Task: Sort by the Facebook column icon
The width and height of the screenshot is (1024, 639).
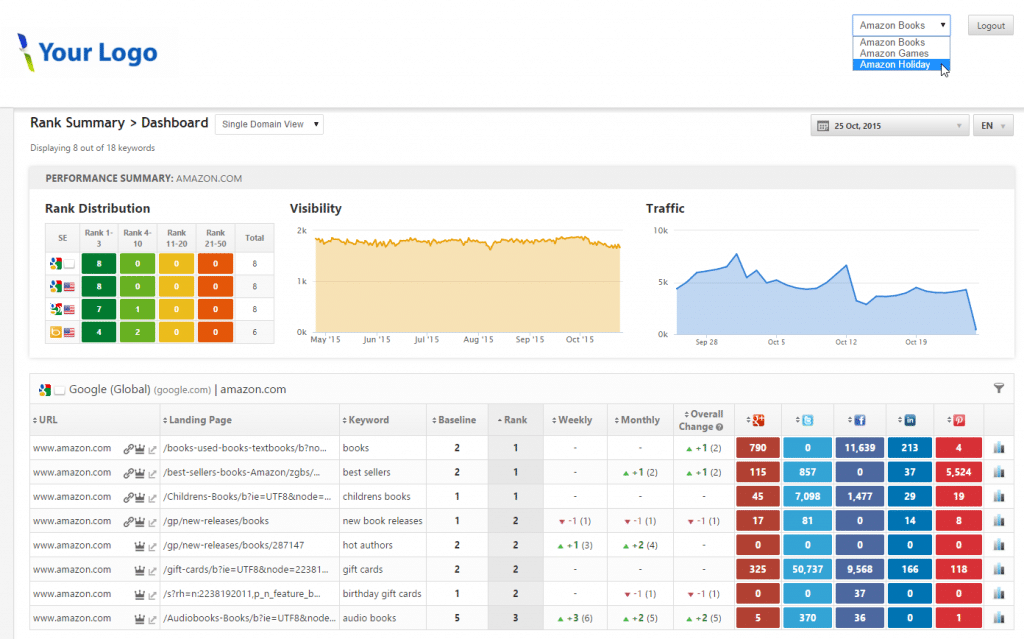Action: coord(859,420)
